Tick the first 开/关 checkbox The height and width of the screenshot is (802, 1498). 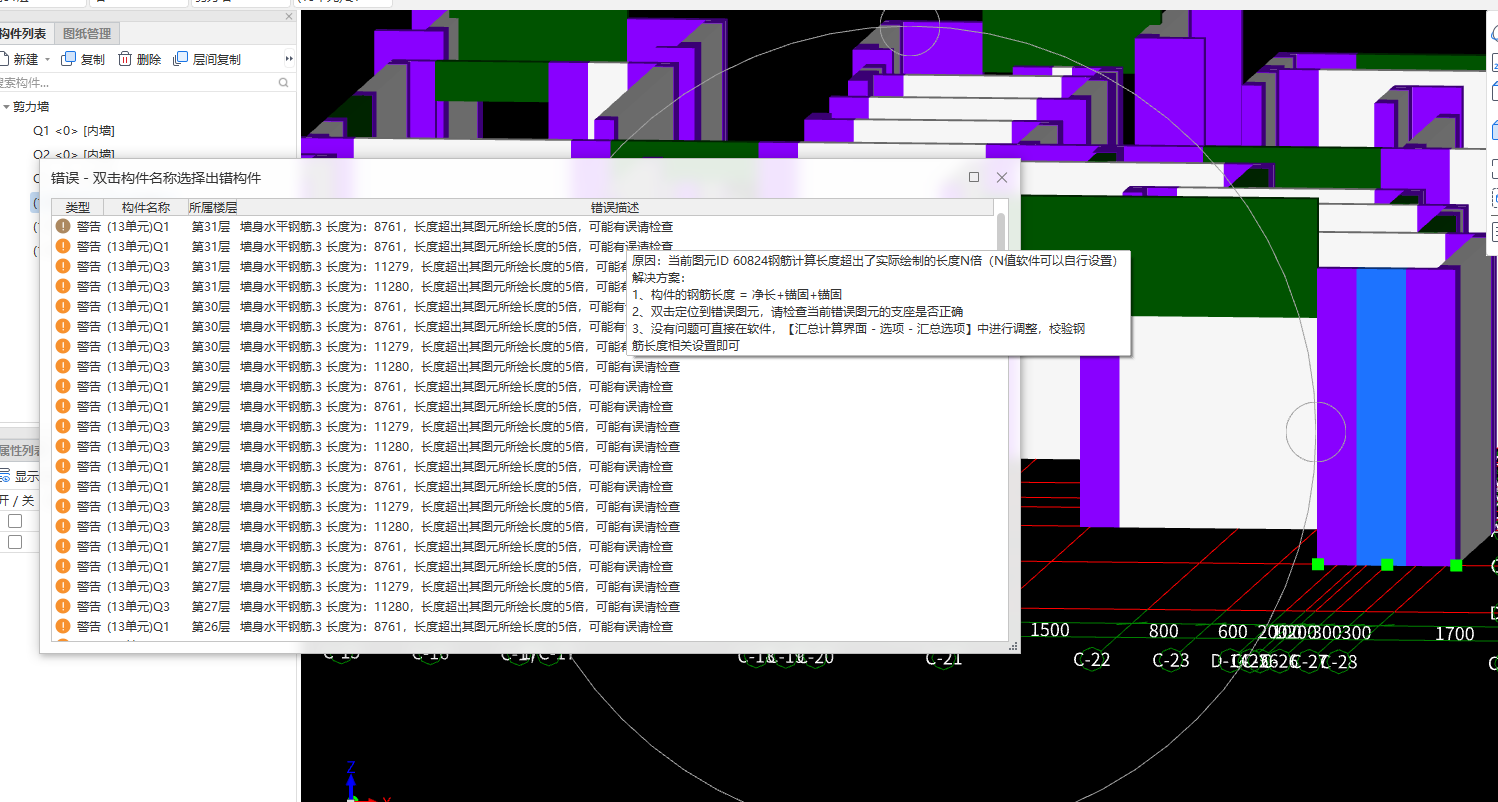tap(15, 521)
